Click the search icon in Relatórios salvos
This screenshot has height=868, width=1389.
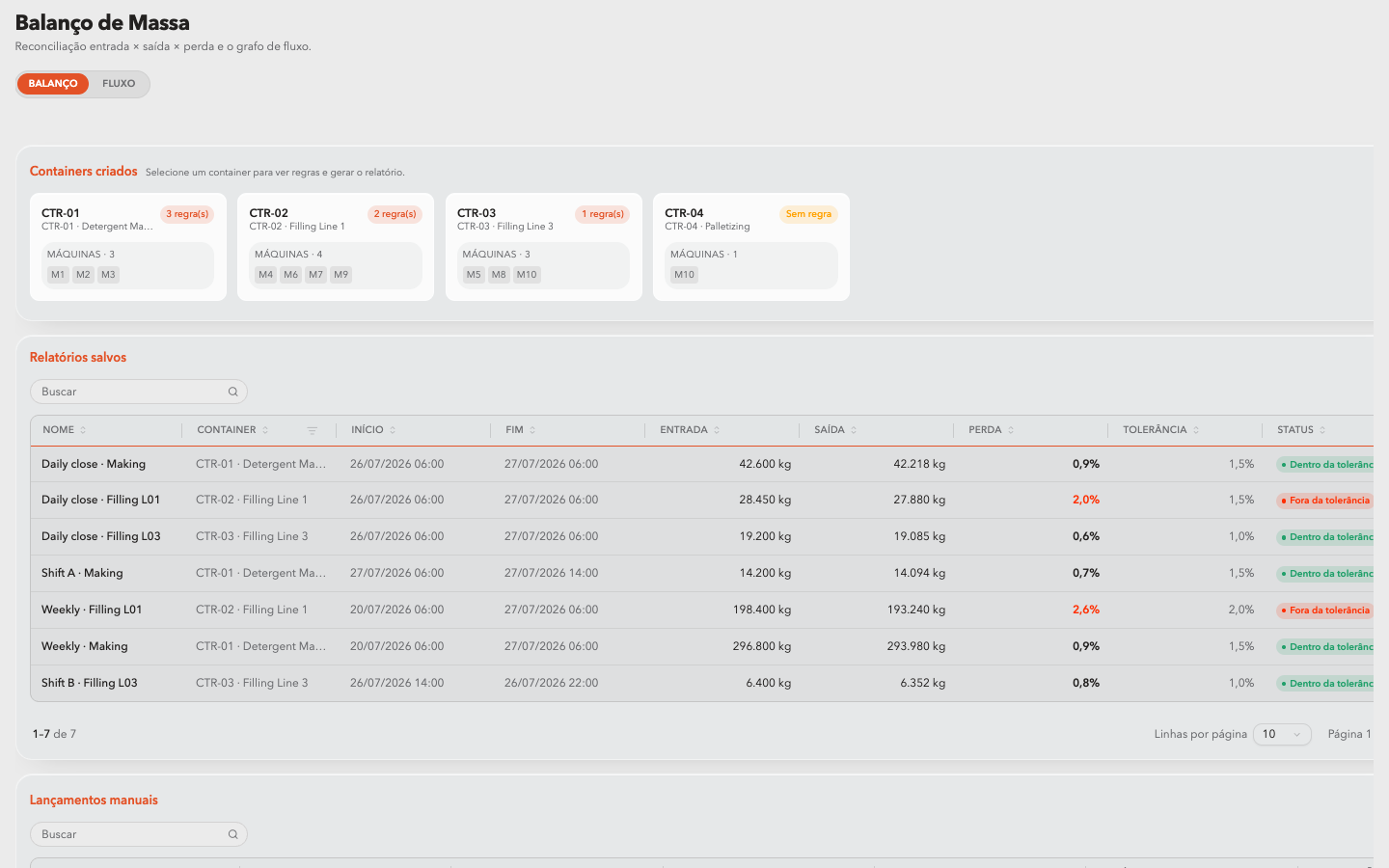tap(232, 392)
